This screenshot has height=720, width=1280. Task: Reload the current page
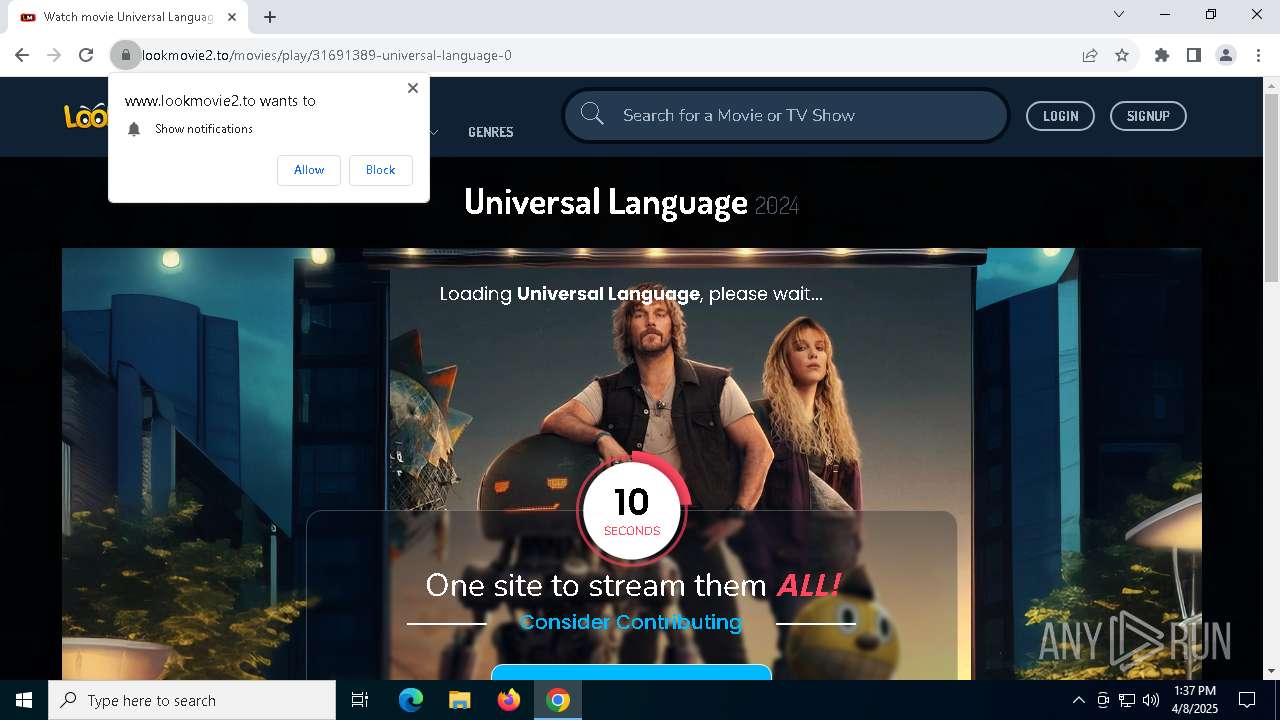86,55
